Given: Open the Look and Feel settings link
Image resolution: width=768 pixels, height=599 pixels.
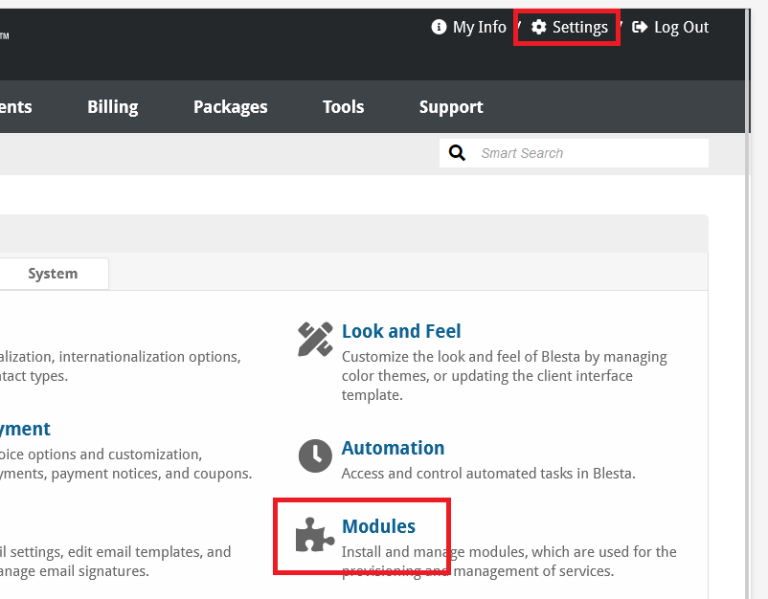Looking at the screenshot, I should (401, 331).
